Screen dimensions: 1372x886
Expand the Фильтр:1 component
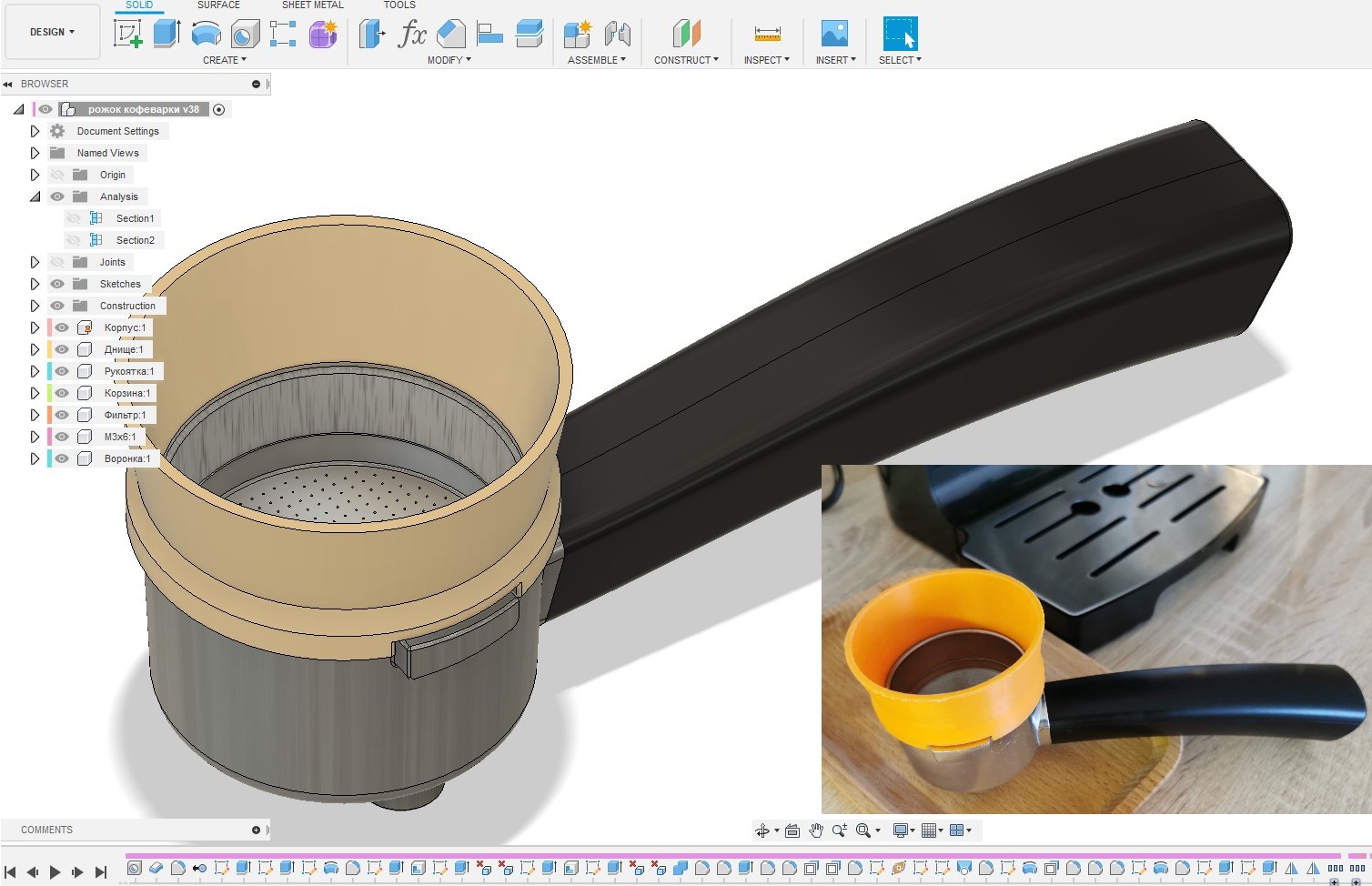click(35, 415)
